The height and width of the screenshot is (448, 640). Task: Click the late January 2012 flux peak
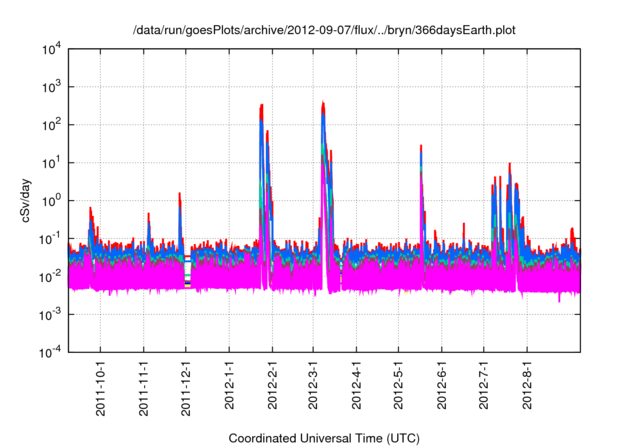tap(261, 106)
